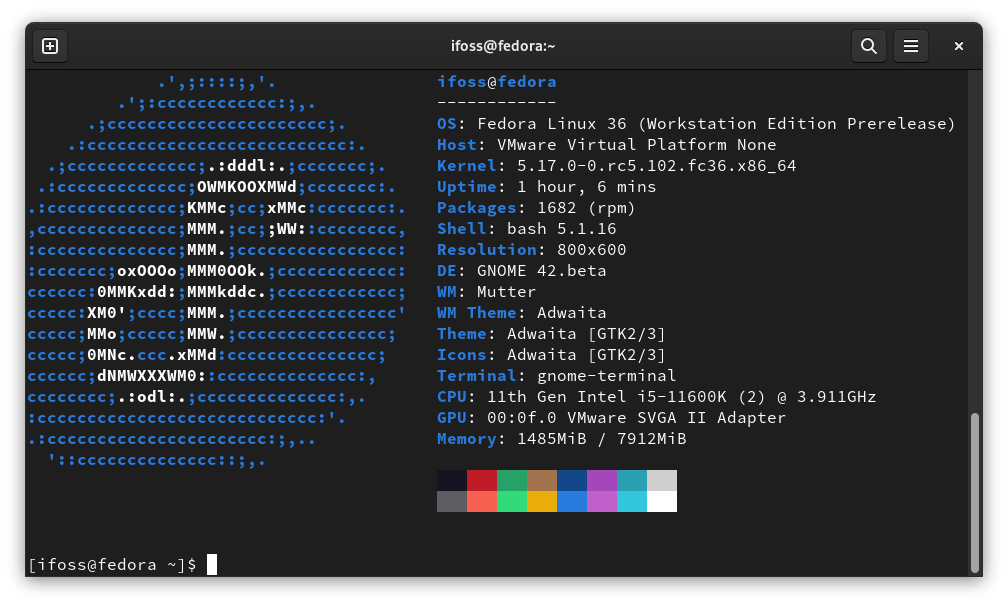Click the OS line showing Fedora Linux 36
This screenshot has height=605, width=1008.
pos(696,124)
